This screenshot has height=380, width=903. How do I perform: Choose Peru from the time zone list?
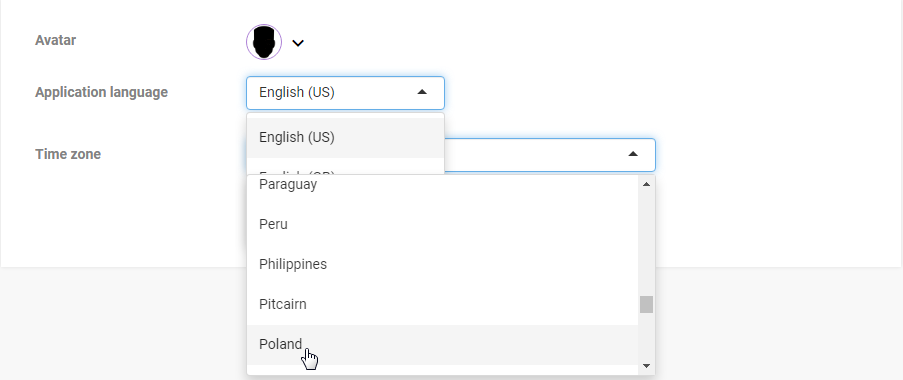tap(442, 225)
